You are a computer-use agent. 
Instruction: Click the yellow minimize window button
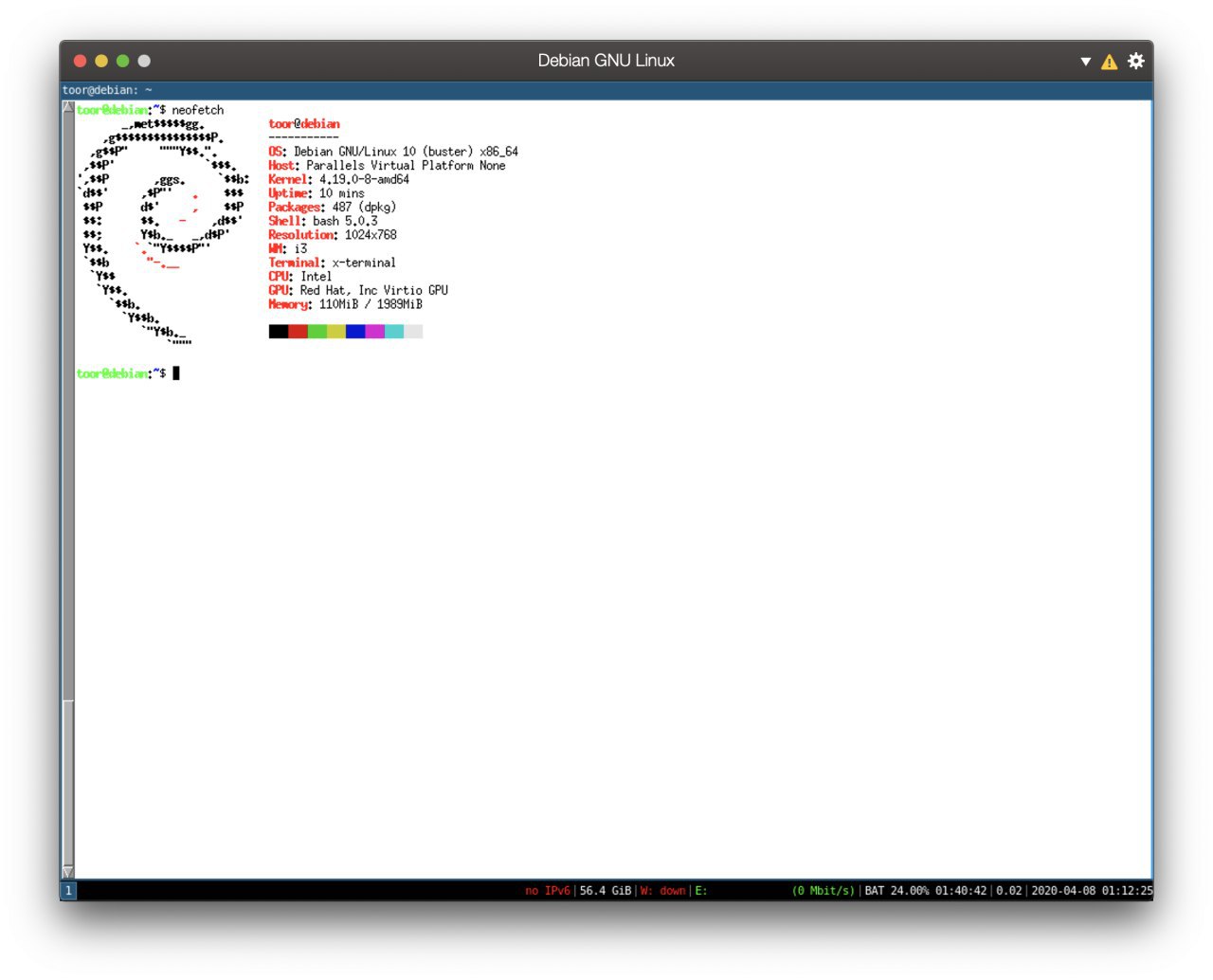click(x=101, y=61)
